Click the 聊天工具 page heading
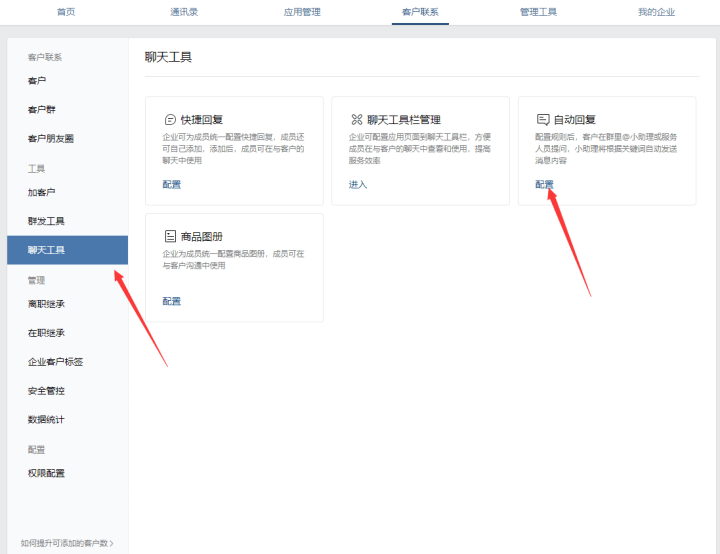720x554 pixels. click(x=168, y=57)
